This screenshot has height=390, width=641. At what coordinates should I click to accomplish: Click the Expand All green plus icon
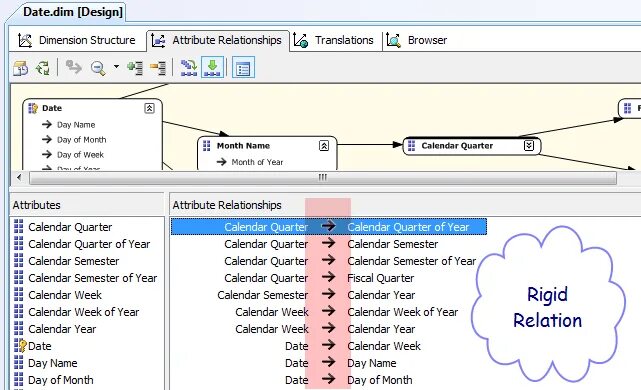[x=135, y=68]
